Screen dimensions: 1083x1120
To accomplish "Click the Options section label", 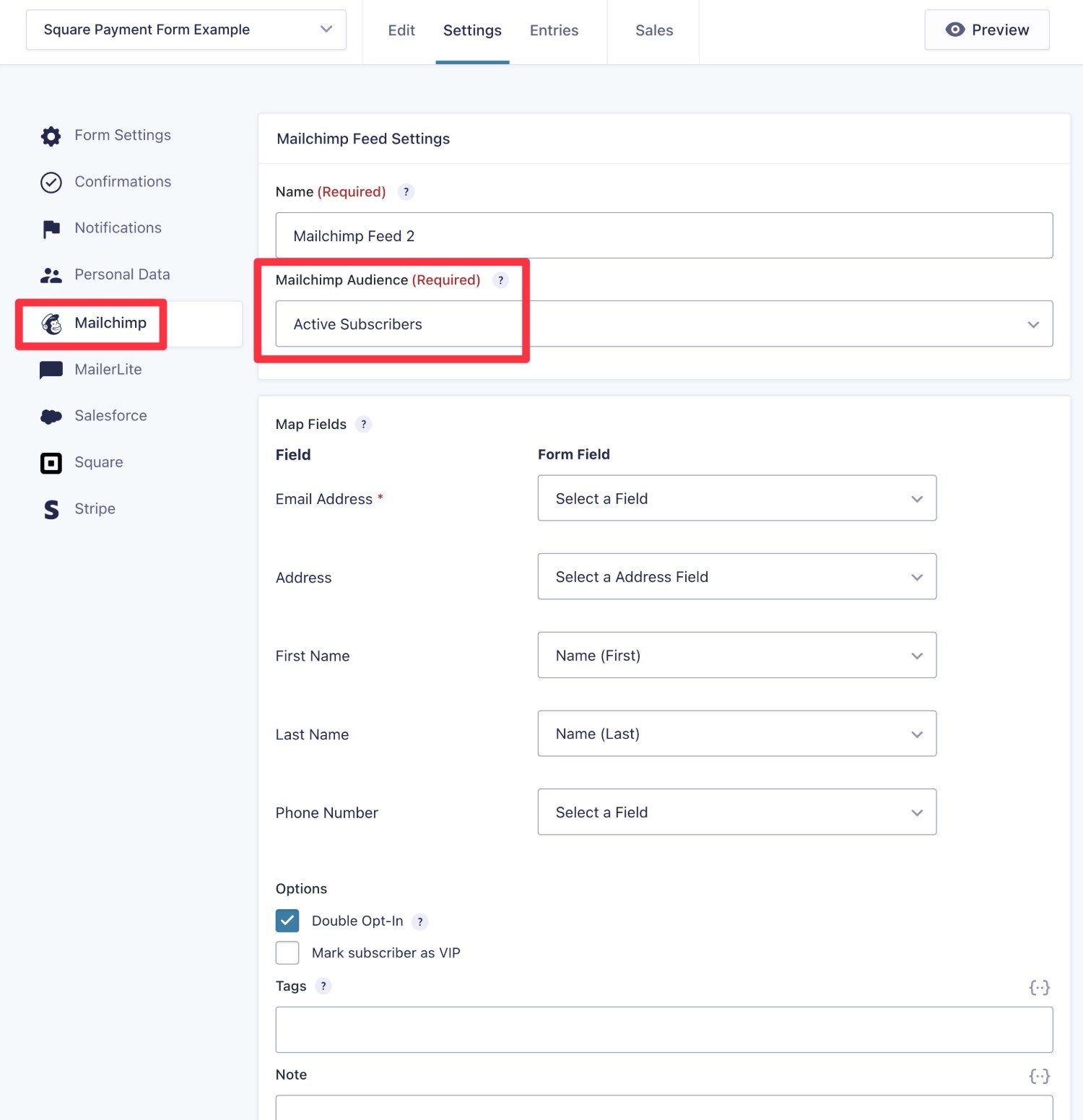I will point(301,889).
